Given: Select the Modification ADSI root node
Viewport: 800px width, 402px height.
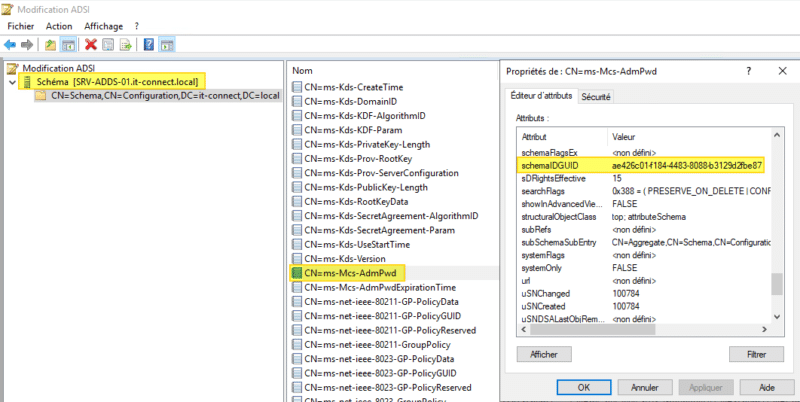Looking at the screenshot, I should tap(59, 68).
